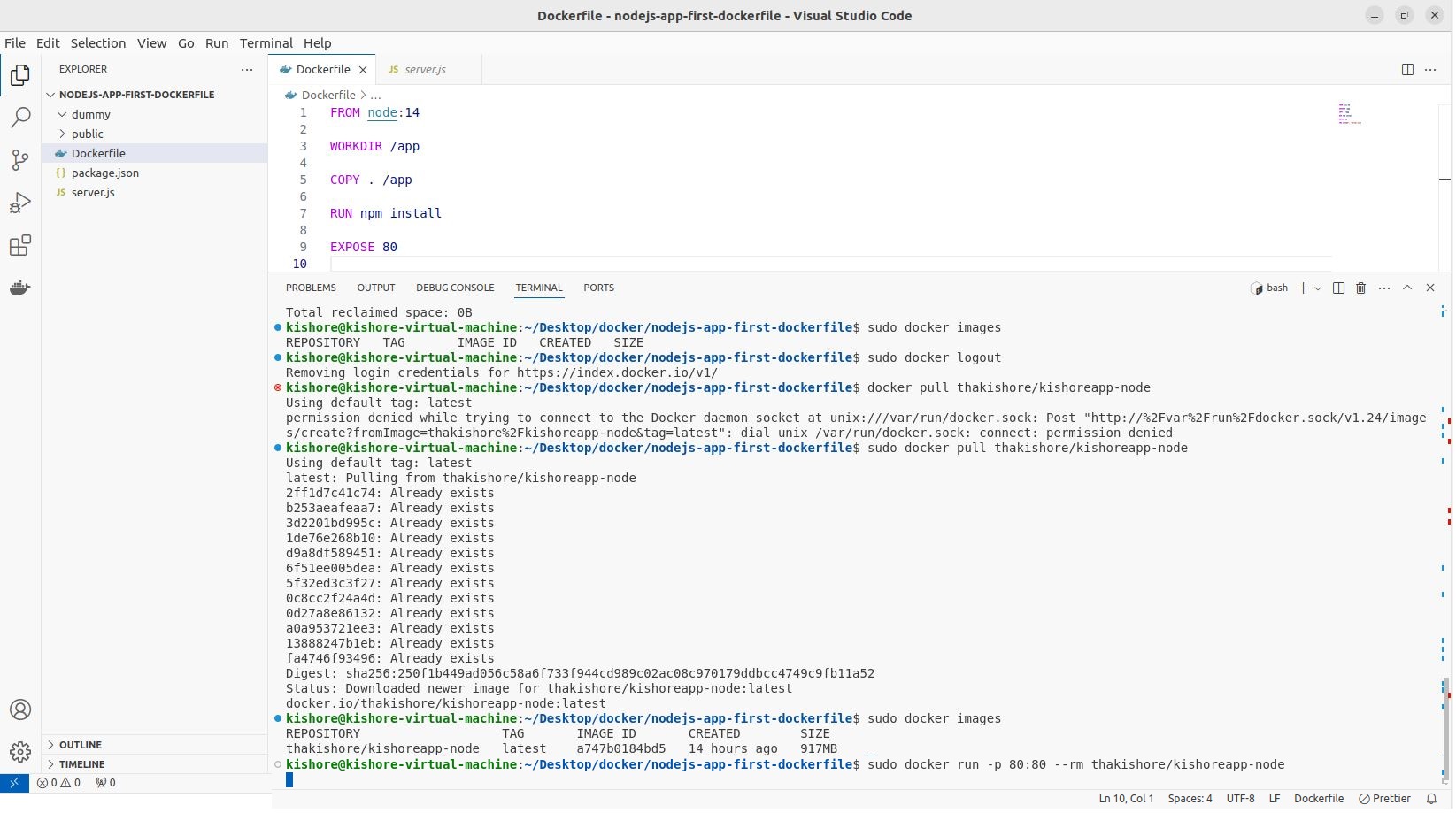Image resolution: width=1456 pixels, height=813 pixels.
Task: Maximize the terminal panel size
Action: 1407,288
